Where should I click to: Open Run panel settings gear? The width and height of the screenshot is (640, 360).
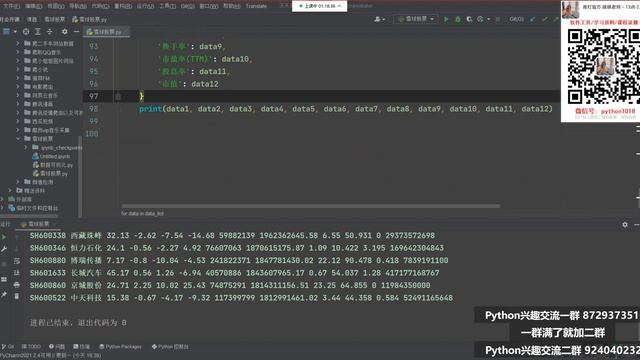(x=625, y=224)
